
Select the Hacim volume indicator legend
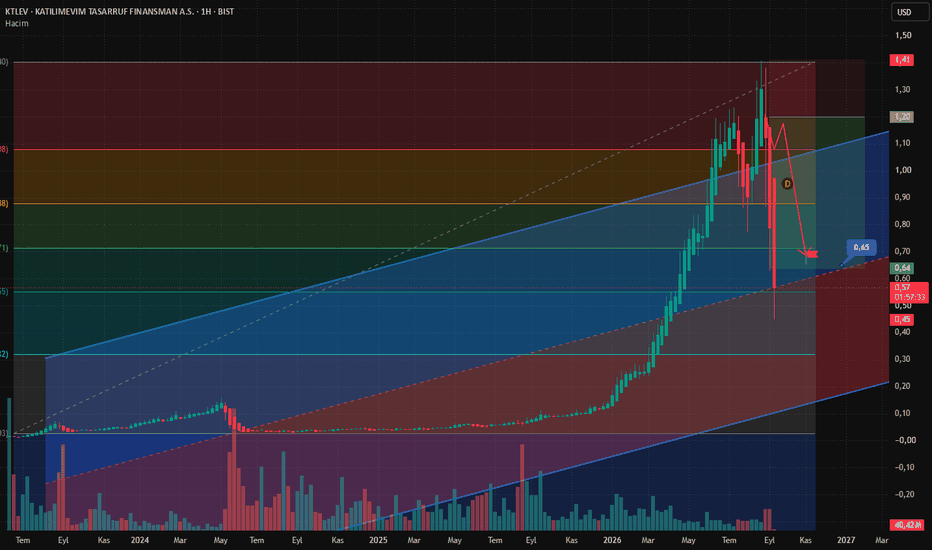pyautogui.click(x=17, y=24)
